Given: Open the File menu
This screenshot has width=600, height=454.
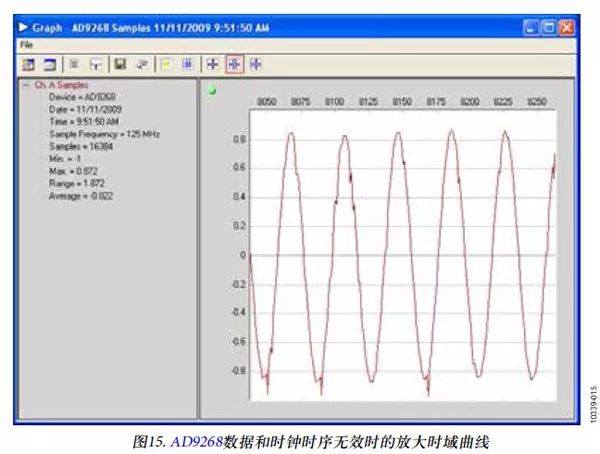Looking at the screenshot, I should [x=26, y=45].
